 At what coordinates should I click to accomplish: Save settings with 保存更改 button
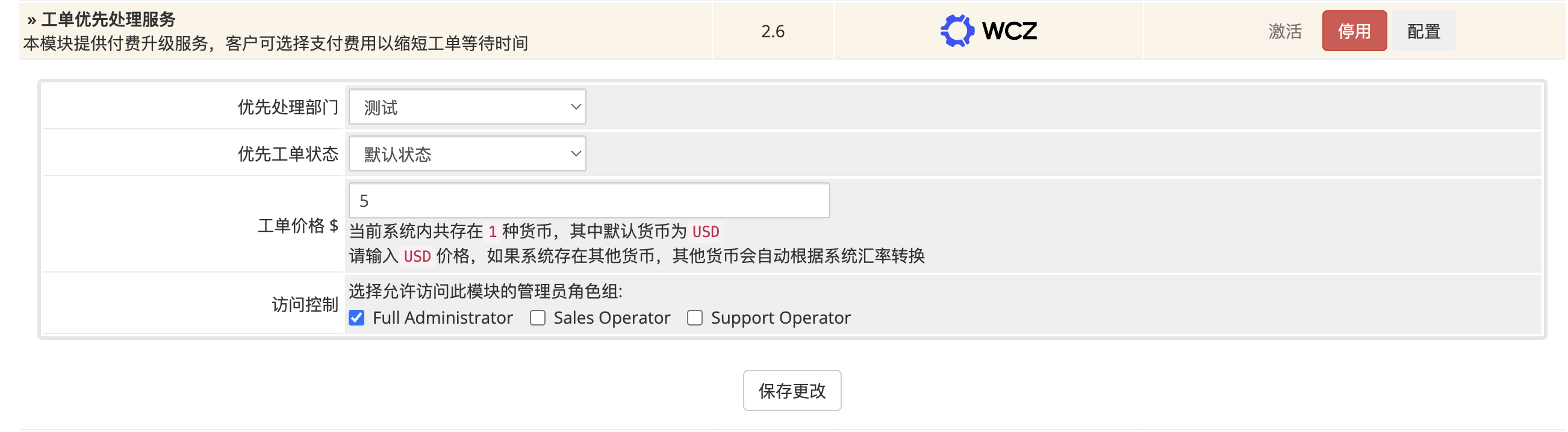click(792, 390)
